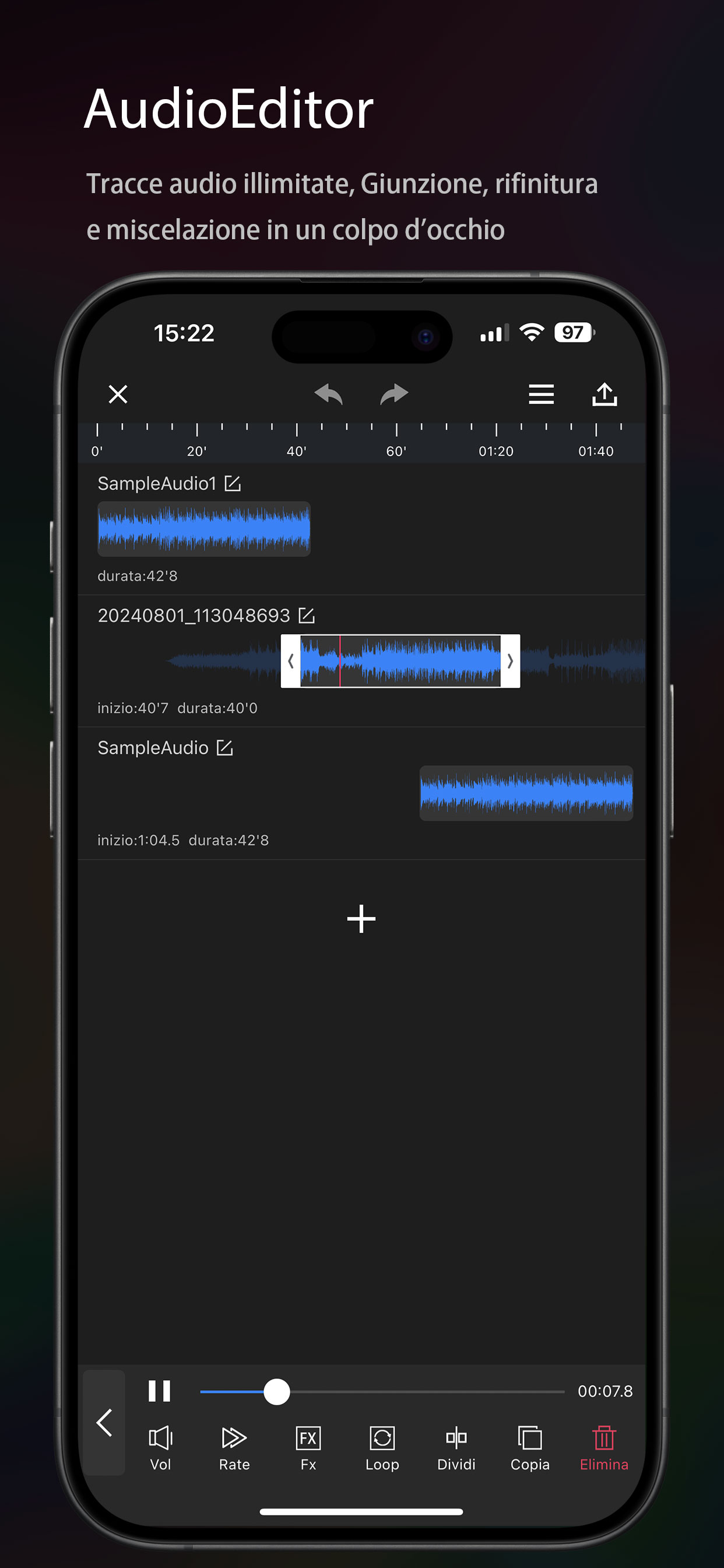Redo the last edit
This screenshot has width=724, height=1568.
coord(394,394)
